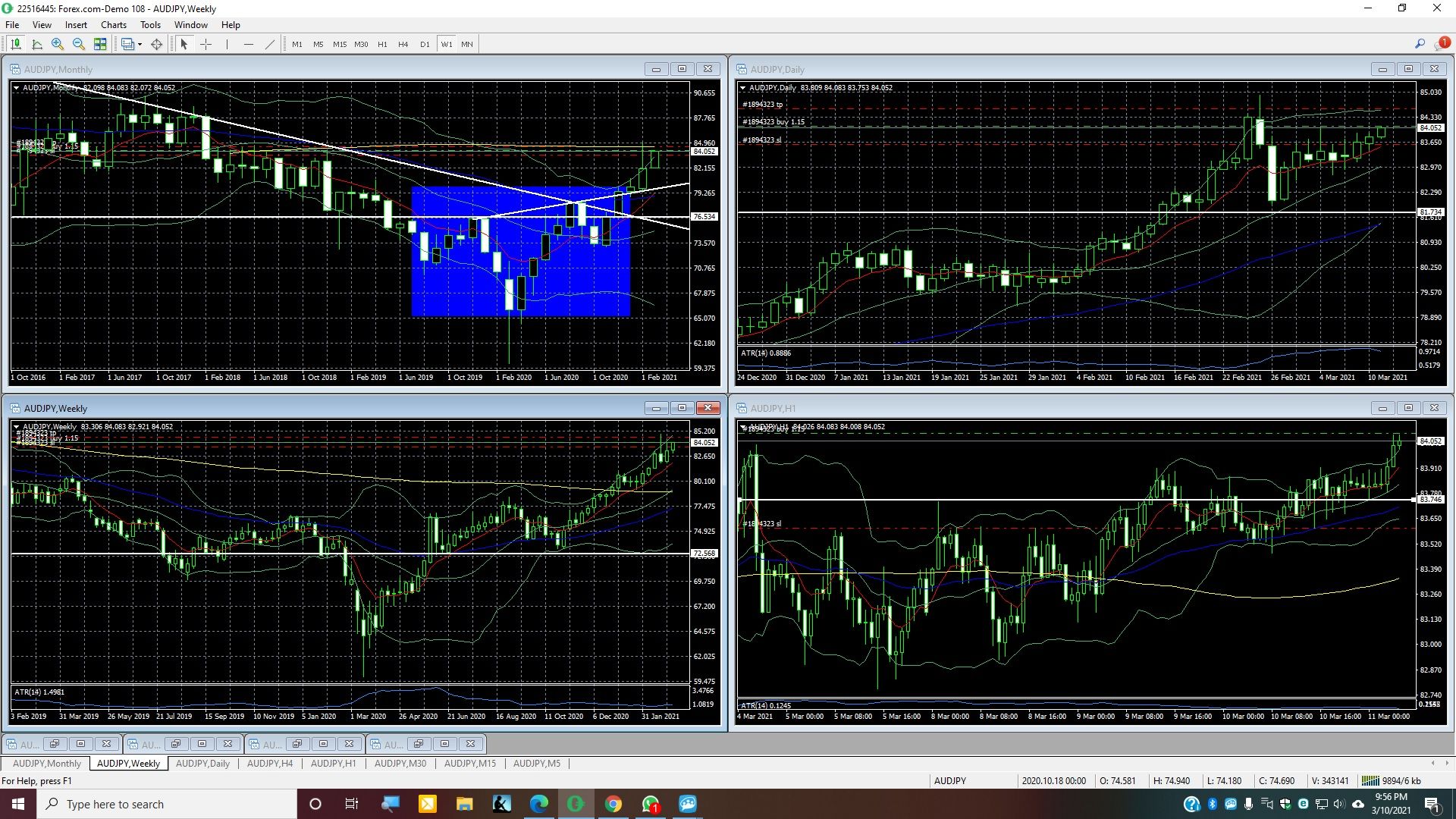Zoom in on the chart

58,44
